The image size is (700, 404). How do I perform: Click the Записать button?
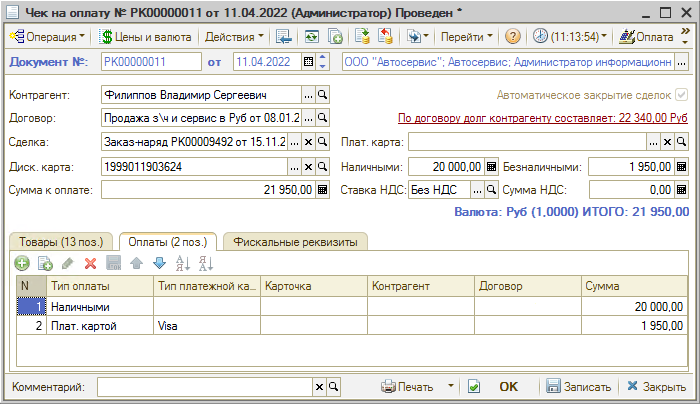(x=578, y=387)
